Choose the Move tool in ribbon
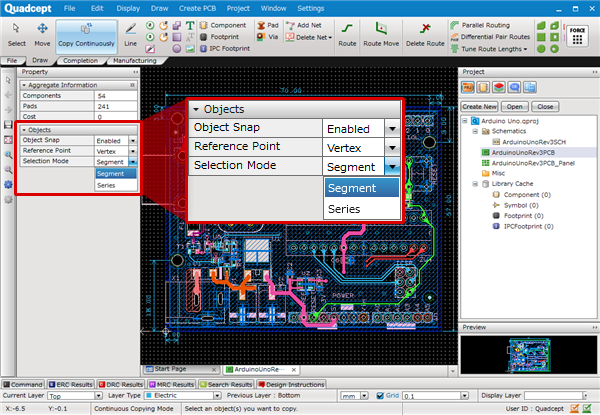Image resolution: width=600 pixels, height=415 pixels. [x=42, y=34]
